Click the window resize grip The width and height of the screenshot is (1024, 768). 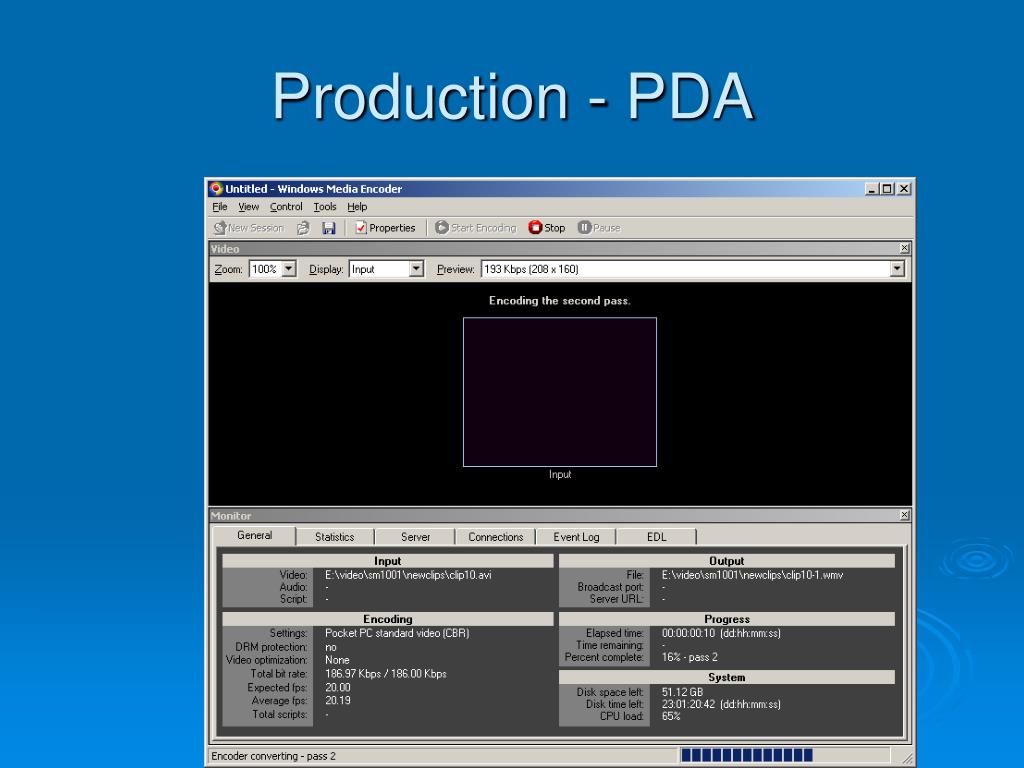pos(906,757)
